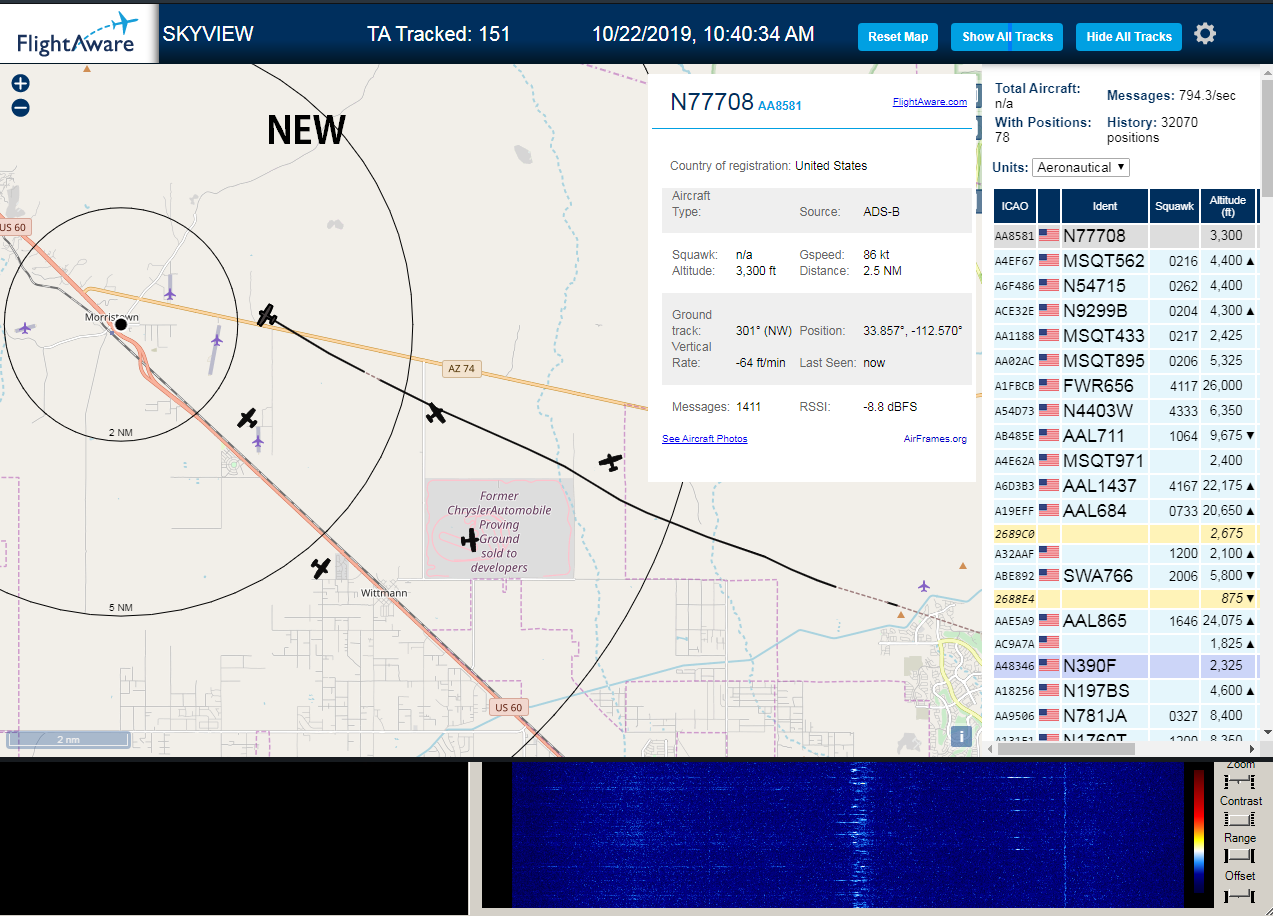Select the black aircraft left of the info panel
The image size is (1273, 917).
tap(610, 461)
